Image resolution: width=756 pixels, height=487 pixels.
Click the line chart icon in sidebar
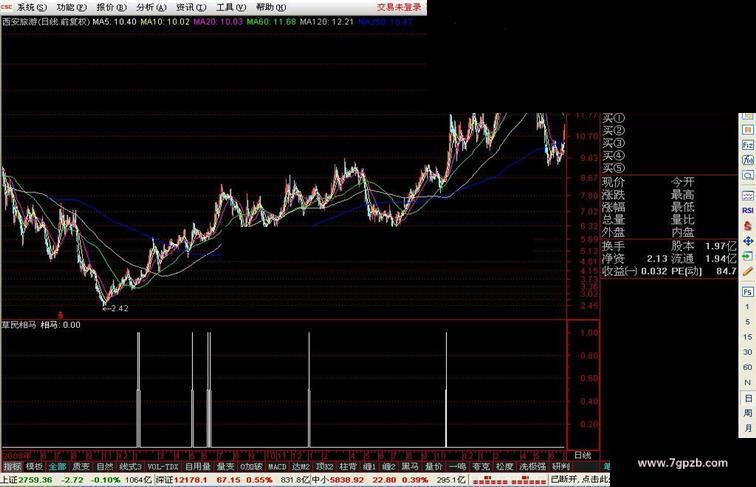[x=747, y=196]
